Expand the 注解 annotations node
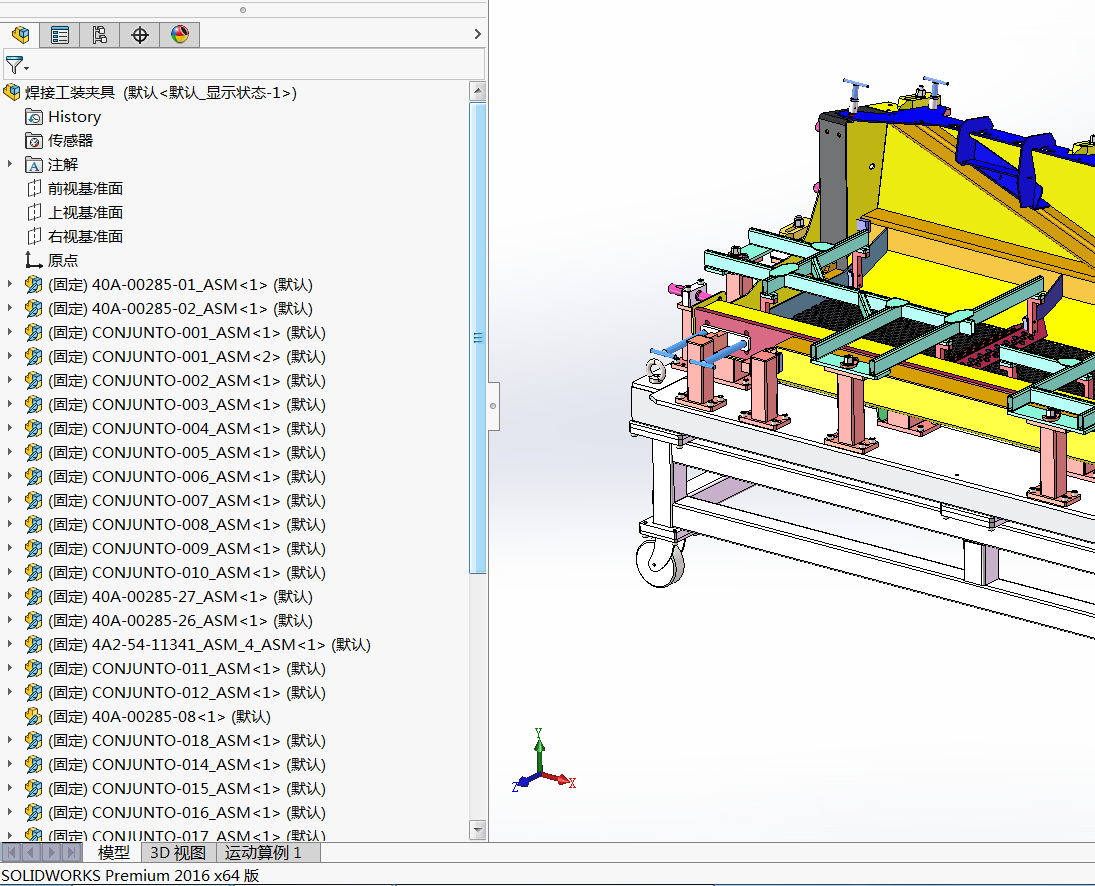The image size is (1095, 886). click(10, 164)
